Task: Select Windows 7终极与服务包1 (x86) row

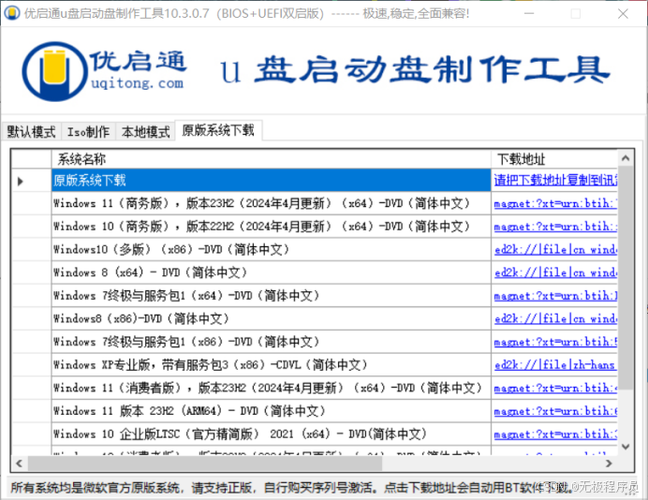Action: 271,342
